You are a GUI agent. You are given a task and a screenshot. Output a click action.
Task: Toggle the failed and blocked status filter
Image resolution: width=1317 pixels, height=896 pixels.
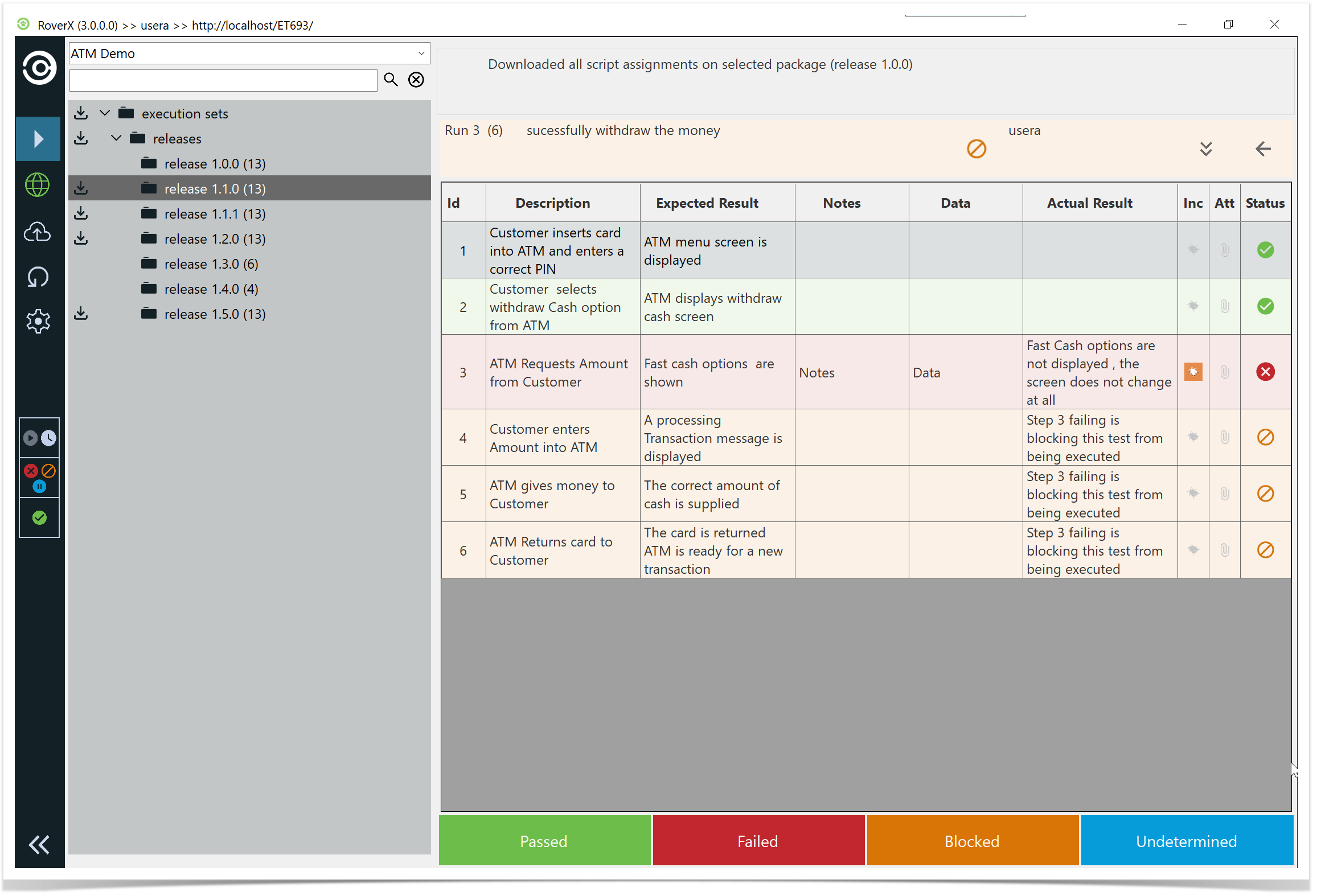click(x=39, y=478)
